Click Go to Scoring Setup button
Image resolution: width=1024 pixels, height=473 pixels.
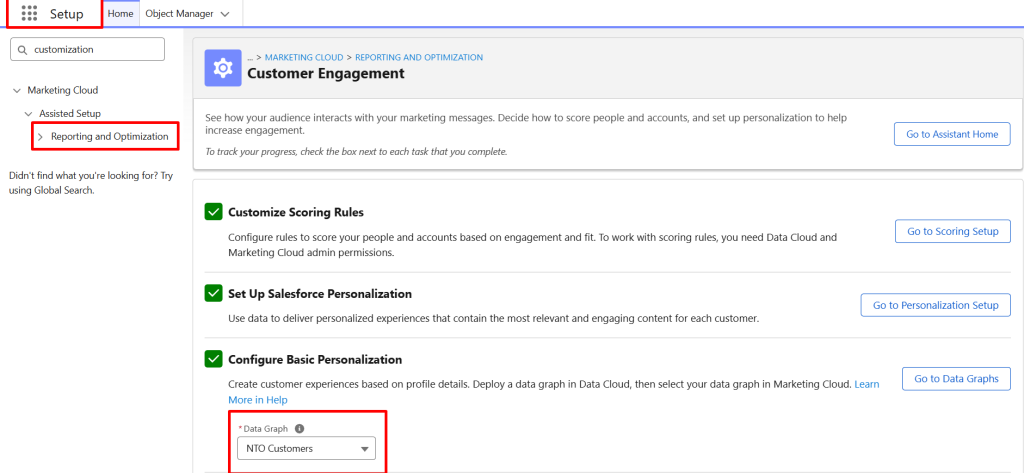(952, 231)
